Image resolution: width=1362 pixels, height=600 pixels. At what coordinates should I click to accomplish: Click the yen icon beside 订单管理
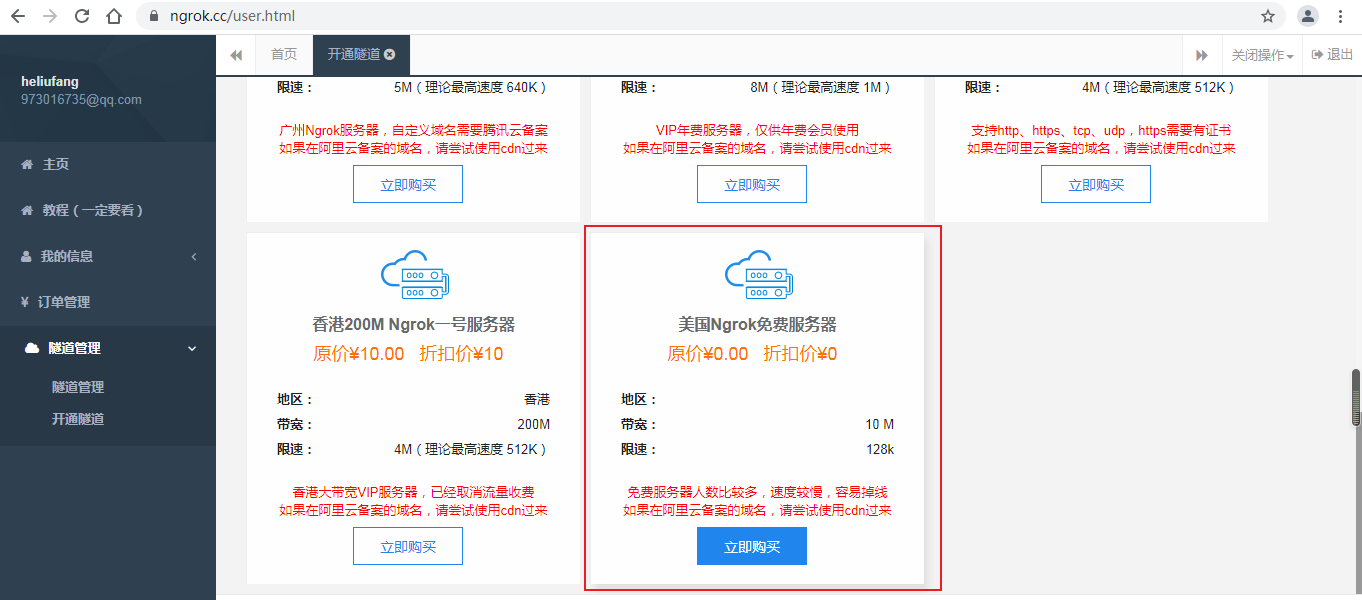coord(25,302)
